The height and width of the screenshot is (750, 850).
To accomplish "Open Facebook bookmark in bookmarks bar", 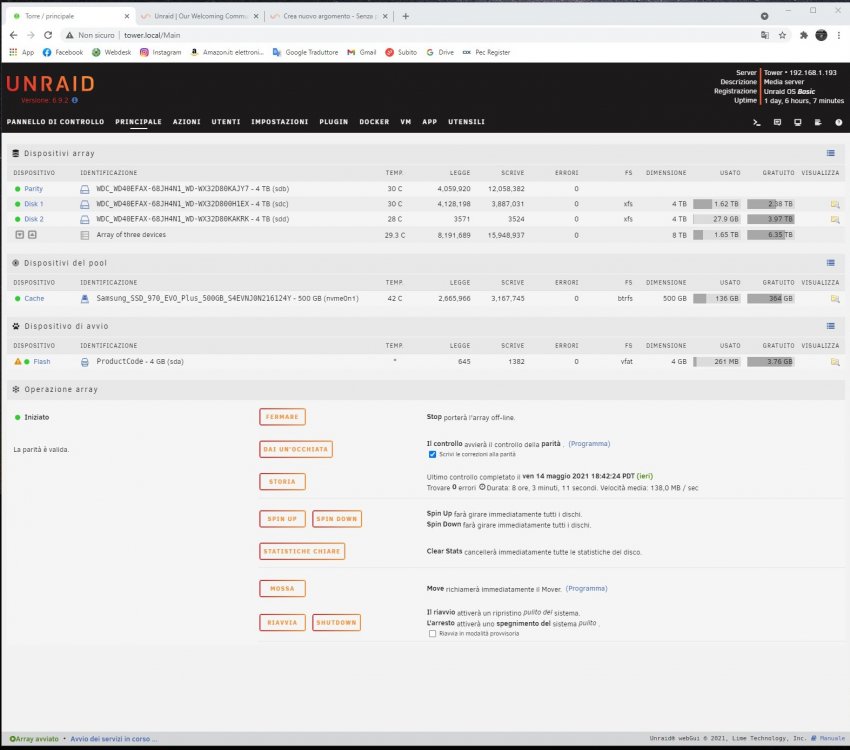I will click(x=63, y=53).
